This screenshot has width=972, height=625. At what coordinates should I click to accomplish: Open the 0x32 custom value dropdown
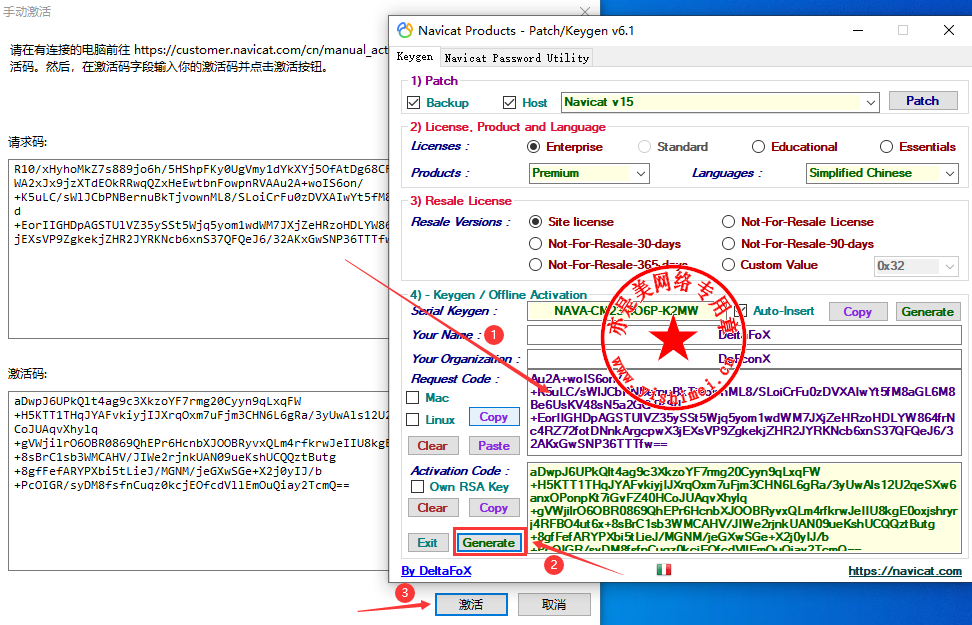tap(950, 266)
